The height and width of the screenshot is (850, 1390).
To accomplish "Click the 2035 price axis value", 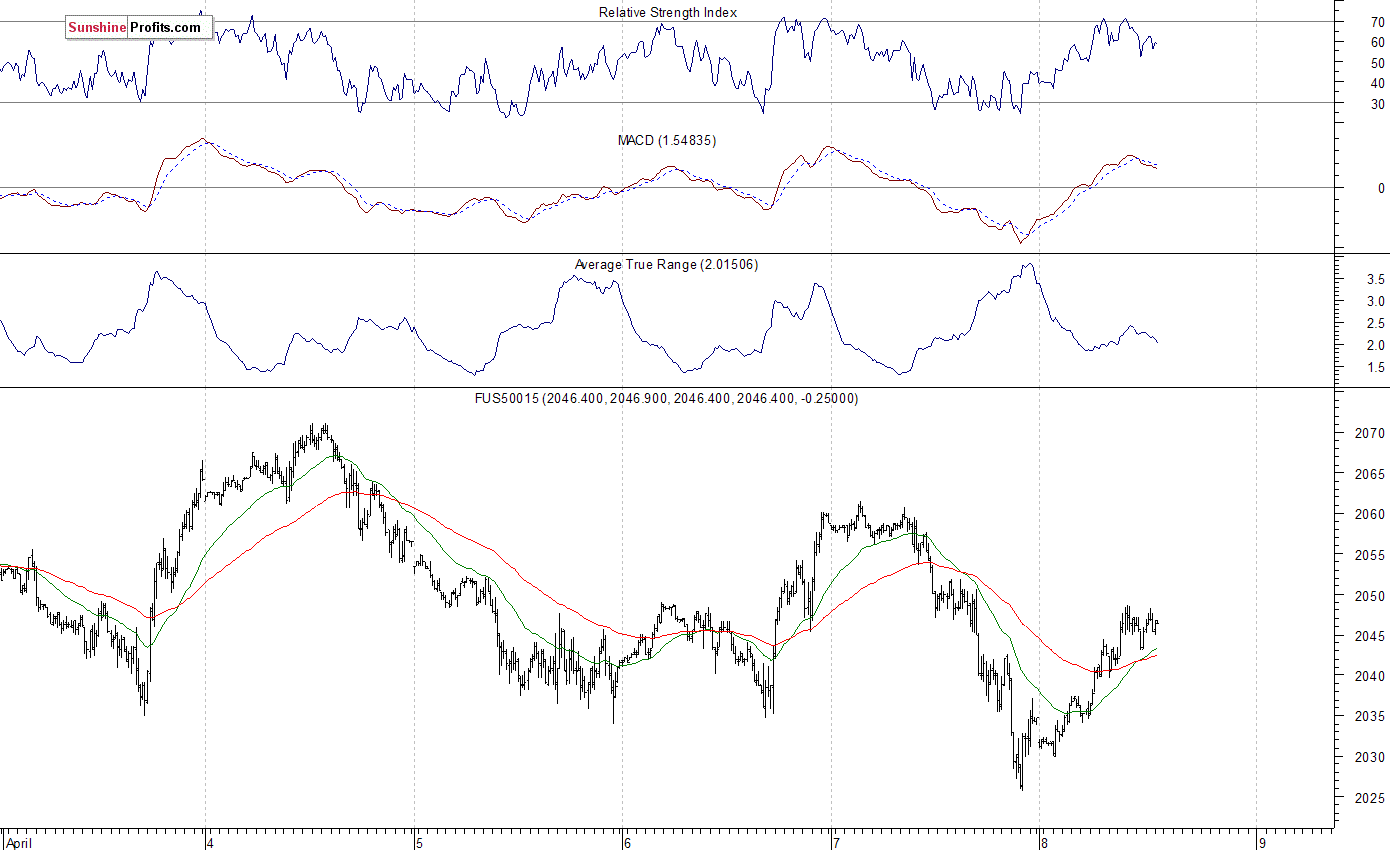I will point(1371,717).
